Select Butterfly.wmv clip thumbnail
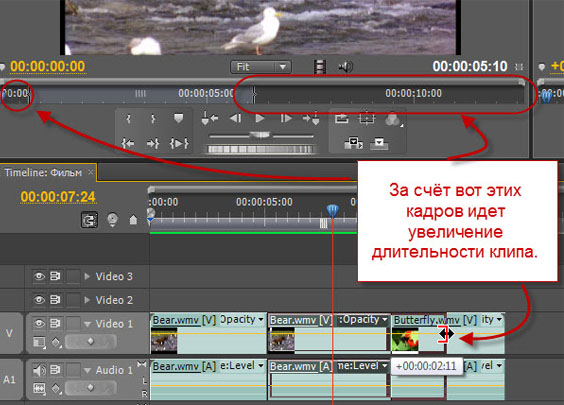The width and height of the screenshot is (564, 405). pos(405,340)
